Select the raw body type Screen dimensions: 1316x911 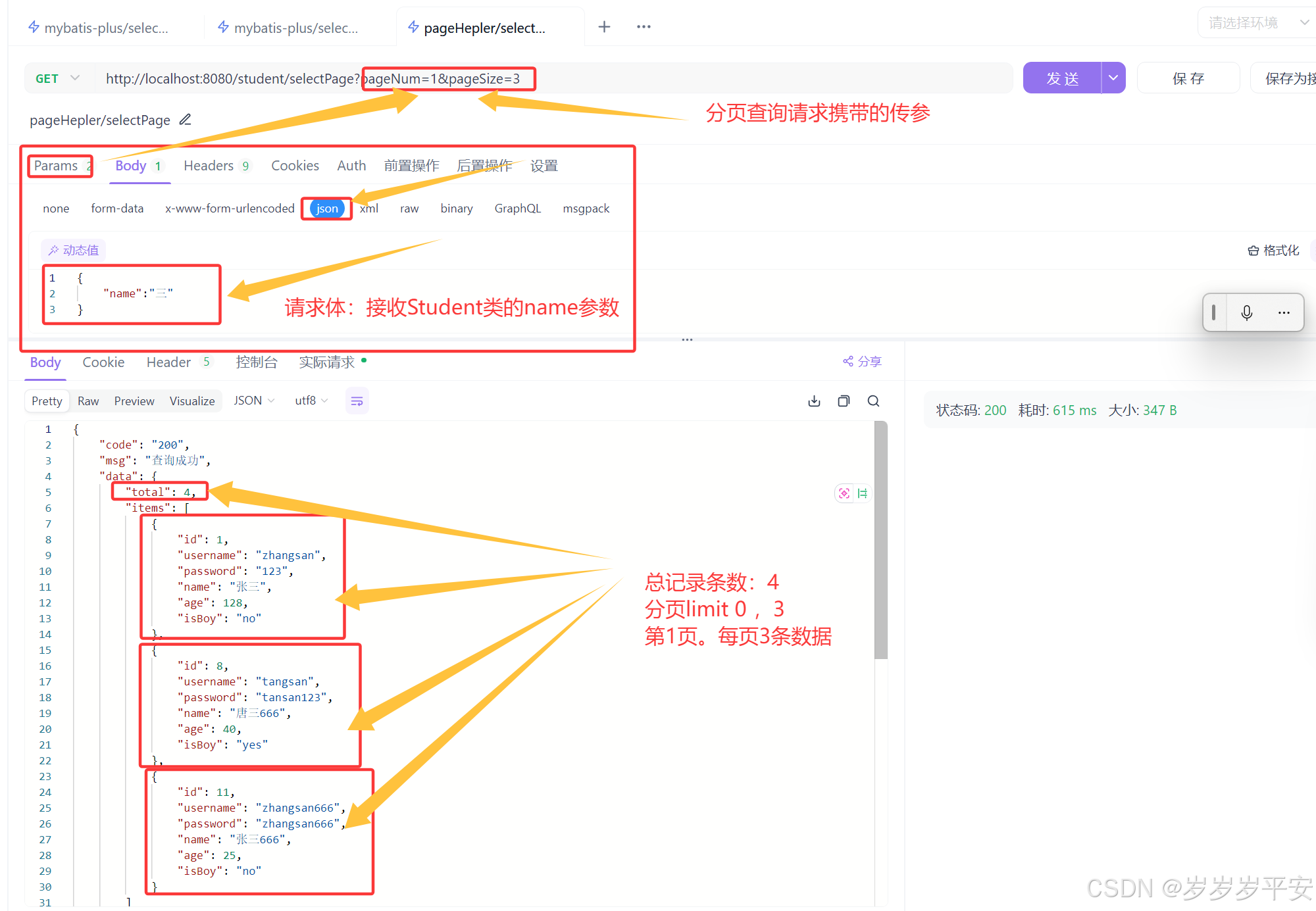coord(409,209)
